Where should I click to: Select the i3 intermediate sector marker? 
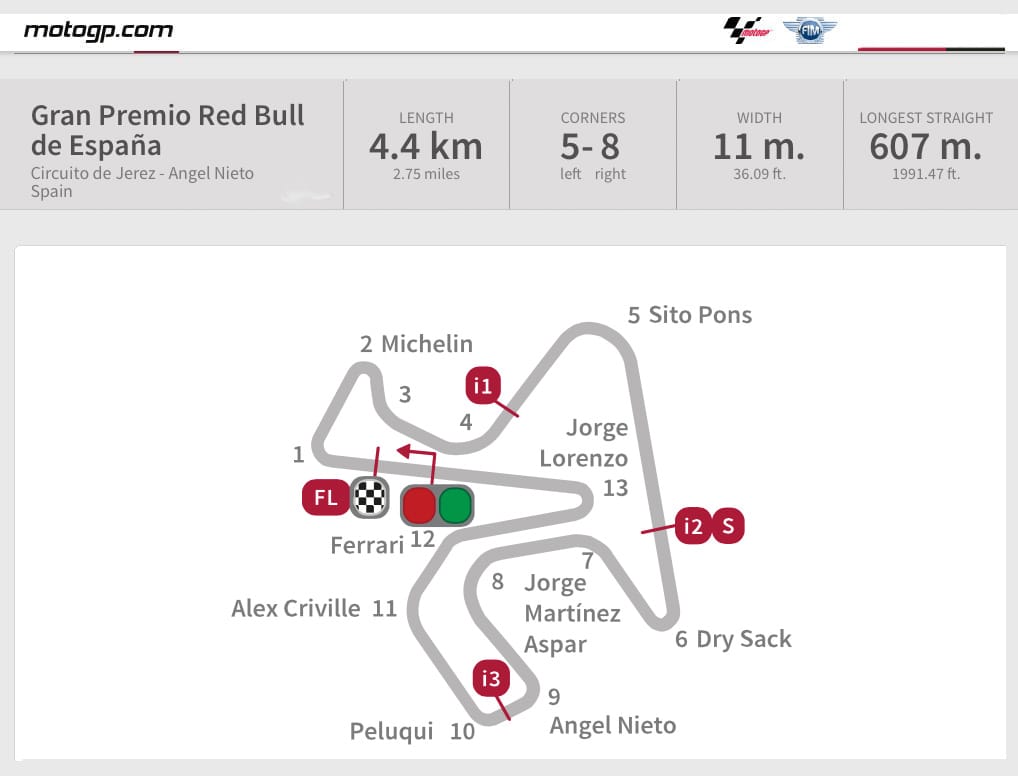click(490, 680)
